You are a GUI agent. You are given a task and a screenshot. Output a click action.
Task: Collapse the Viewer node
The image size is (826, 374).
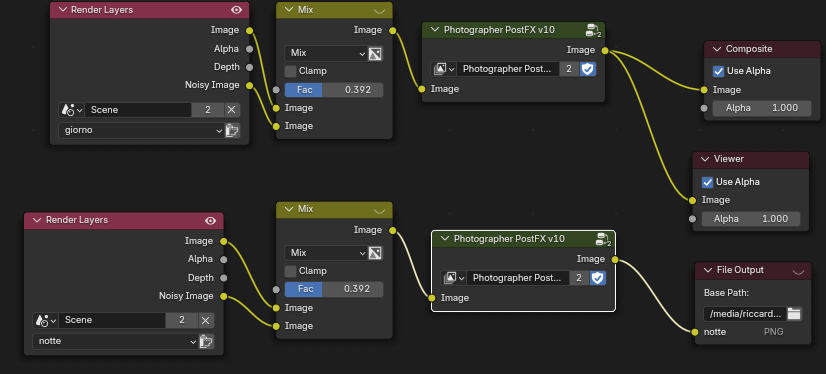point(705,159)
